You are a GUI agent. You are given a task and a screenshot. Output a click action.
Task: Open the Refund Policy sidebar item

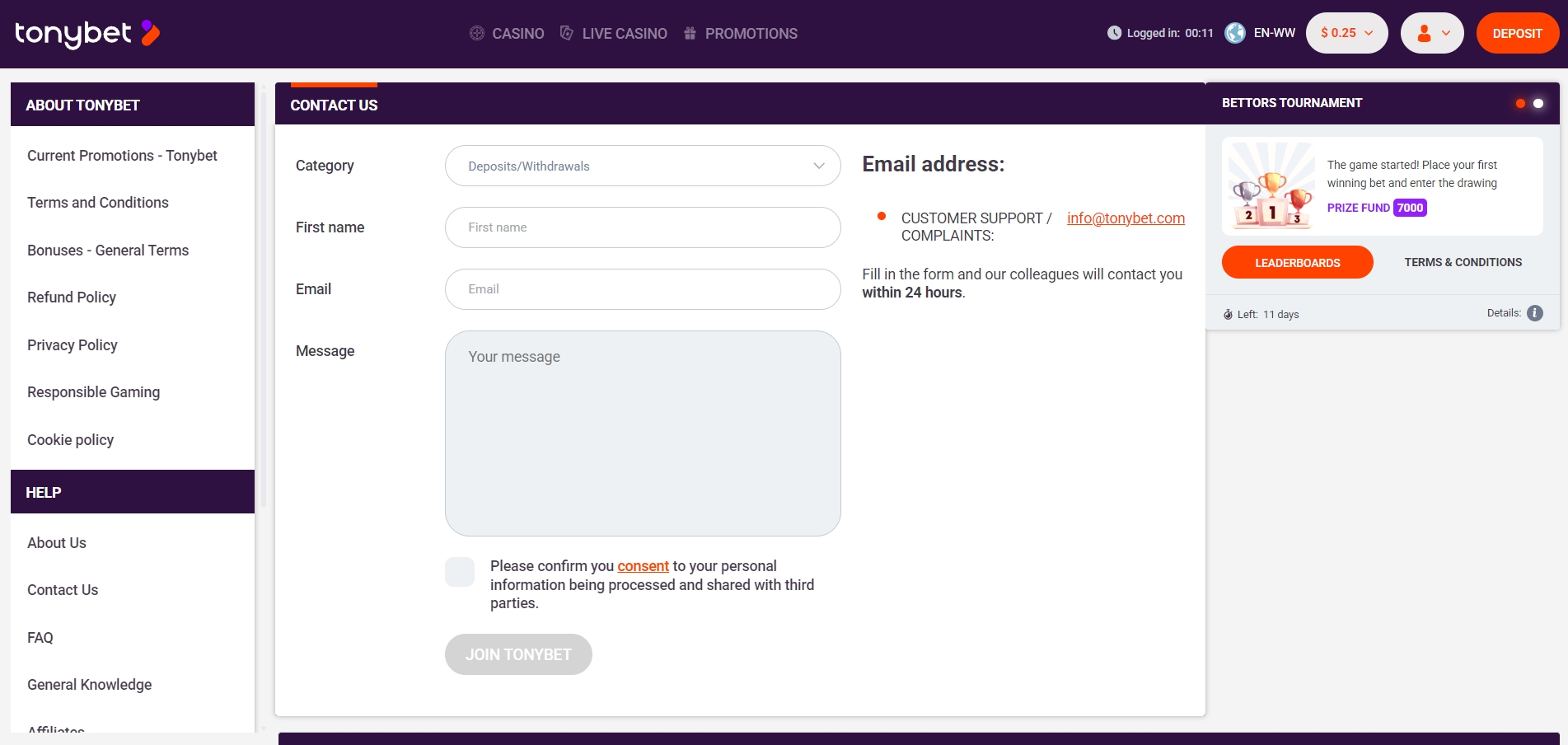[x=72, y=298]
